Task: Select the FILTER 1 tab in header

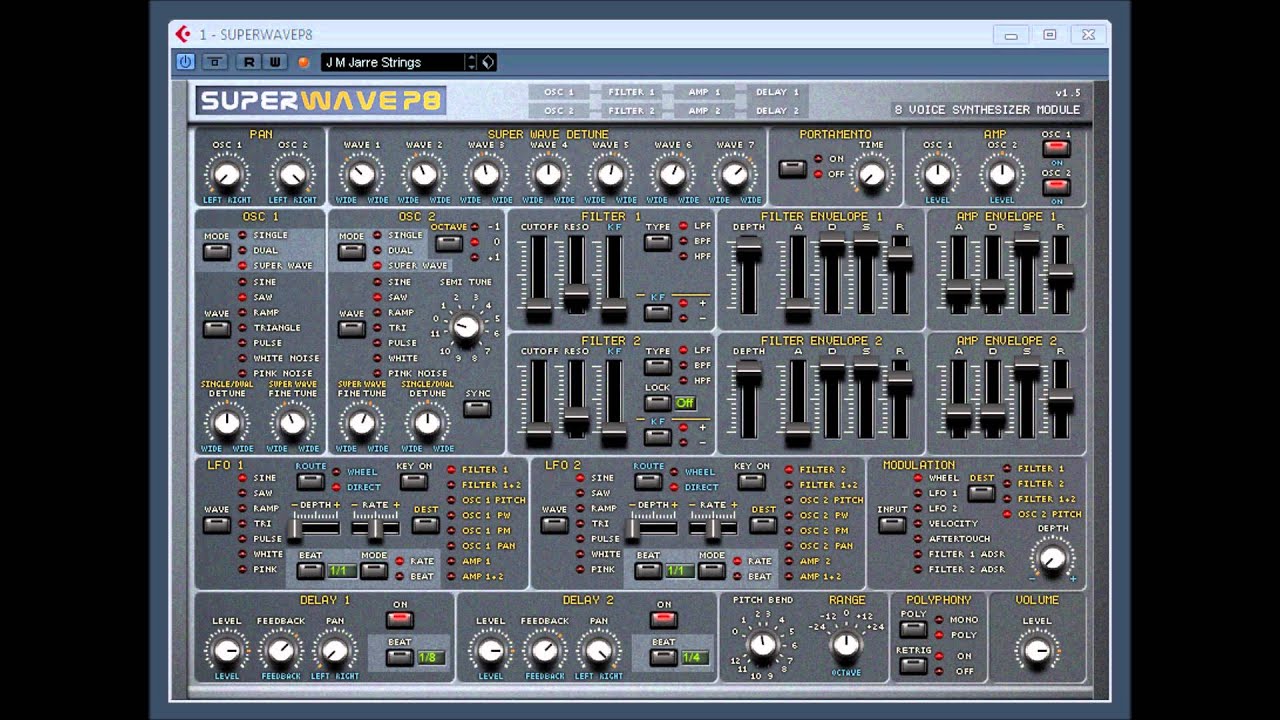Action: click(x=631, y=92)
